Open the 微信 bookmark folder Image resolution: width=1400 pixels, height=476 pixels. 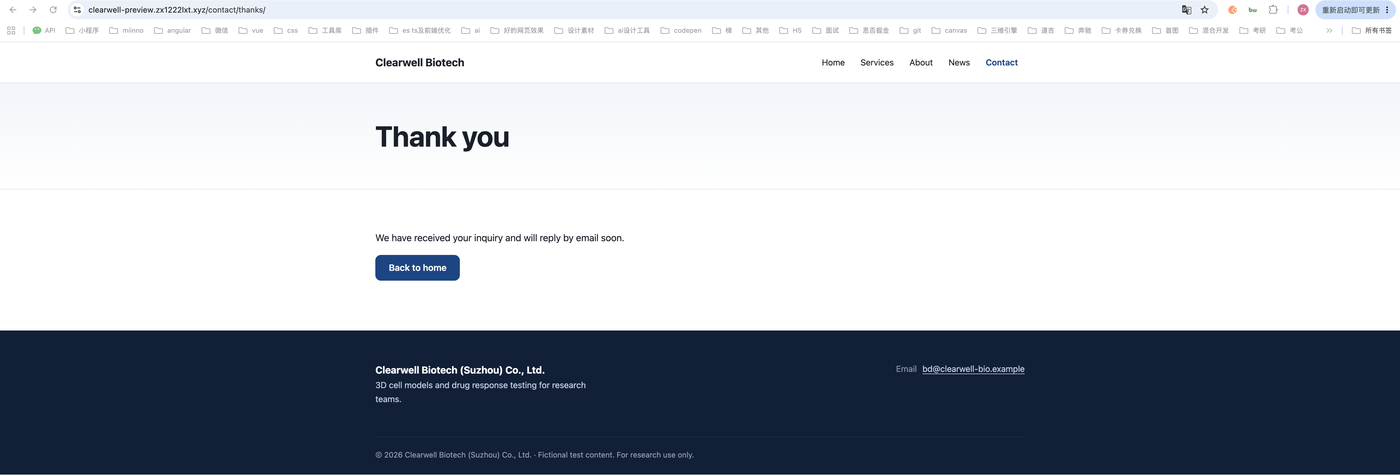coord(215,30)
